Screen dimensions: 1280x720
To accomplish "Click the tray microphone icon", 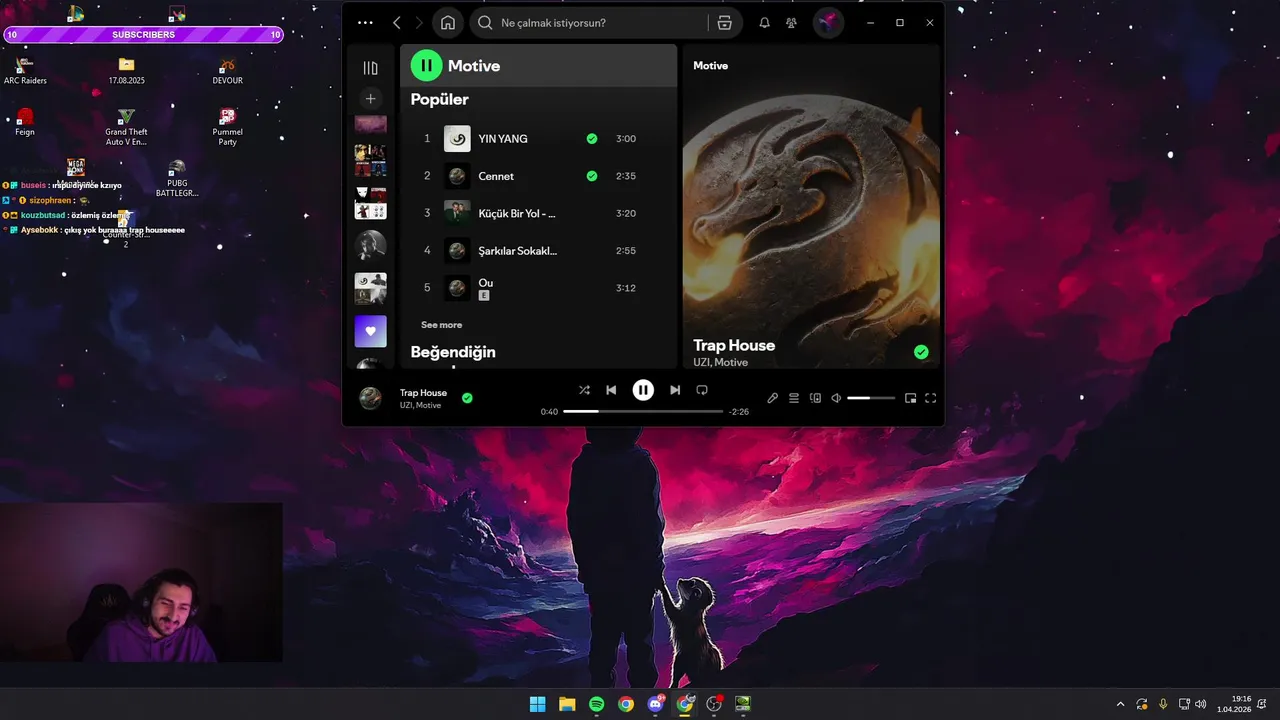I will 1163,704.
